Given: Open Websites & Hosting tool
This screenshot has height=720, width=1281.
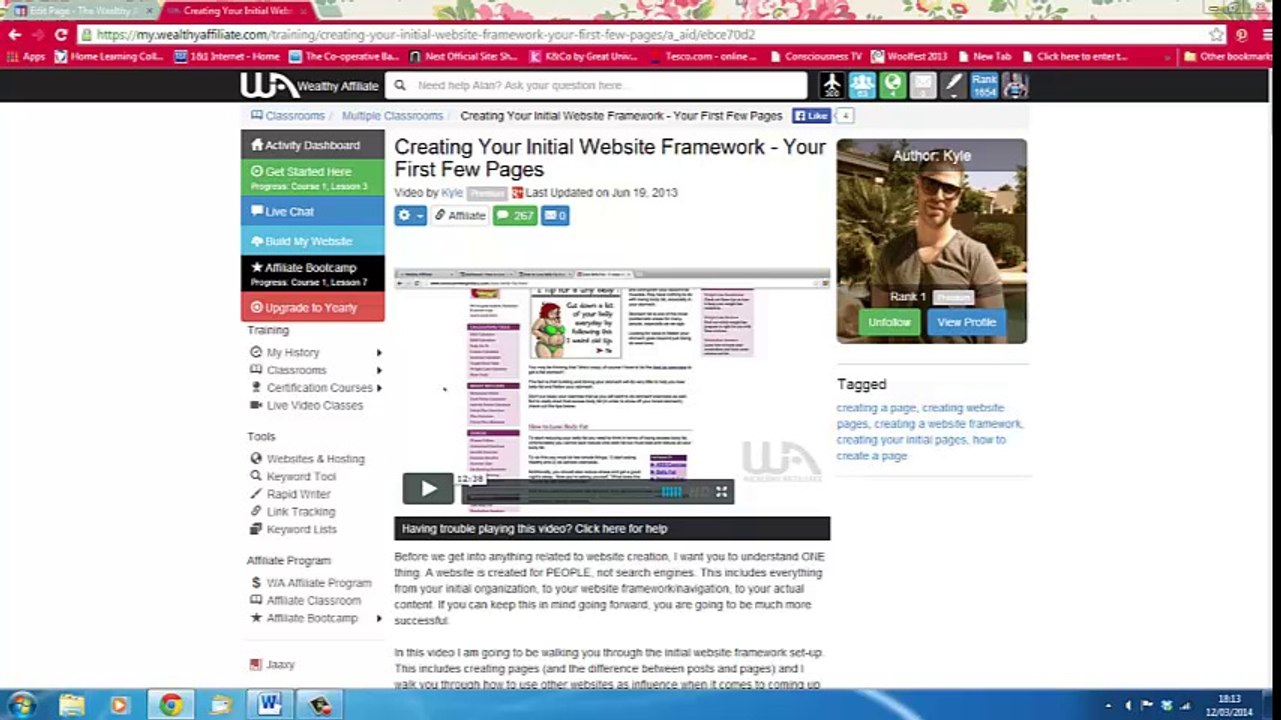Looking at the screenshot, I should [307, 459].
